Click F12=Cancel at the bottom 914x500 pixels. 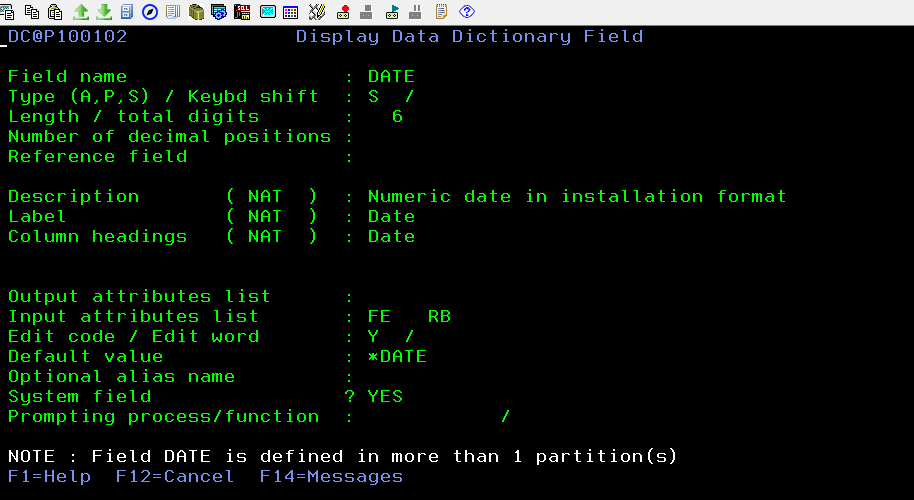174,477
